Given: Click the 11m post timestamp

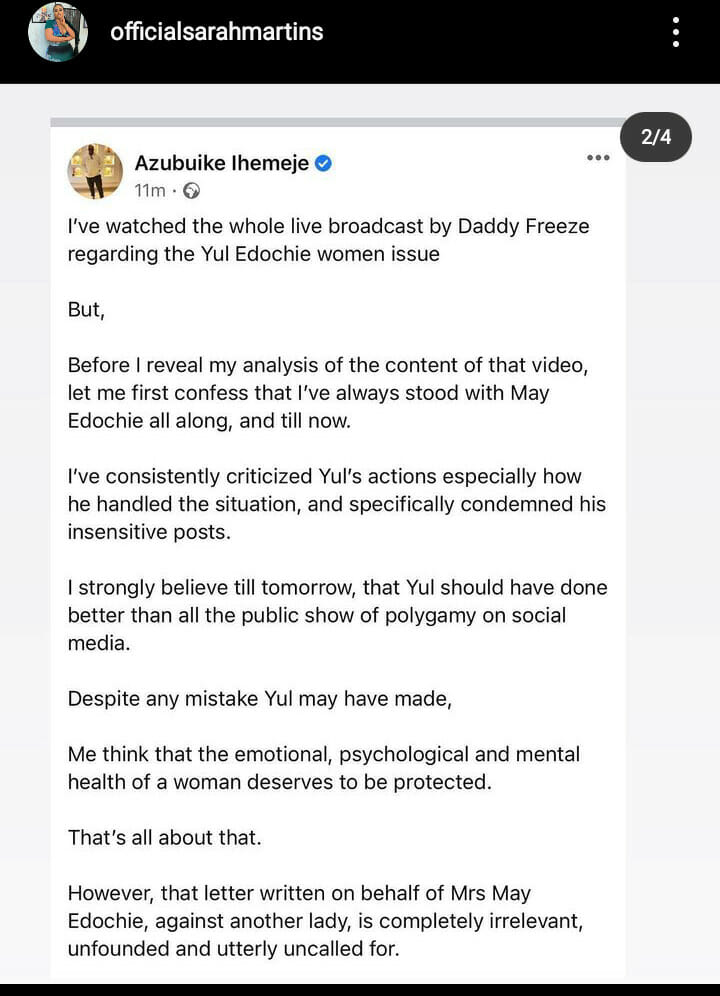Looking at the screenshot, I should point(149,190).
